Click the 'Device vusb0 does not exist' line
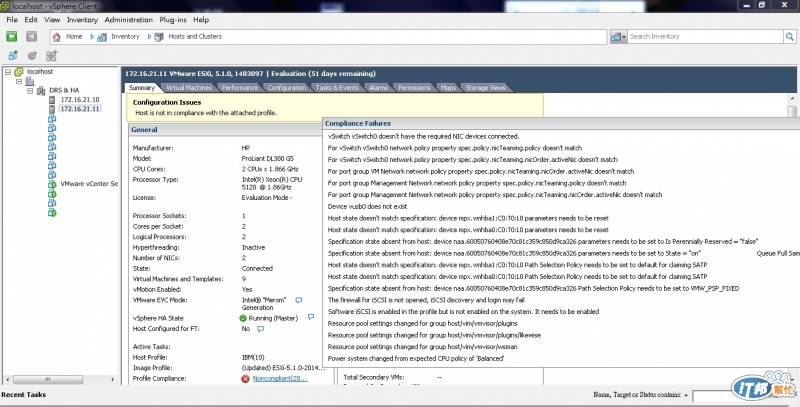Image resolution: width=800 pixels, height=407 pixels. click(367, 207)
